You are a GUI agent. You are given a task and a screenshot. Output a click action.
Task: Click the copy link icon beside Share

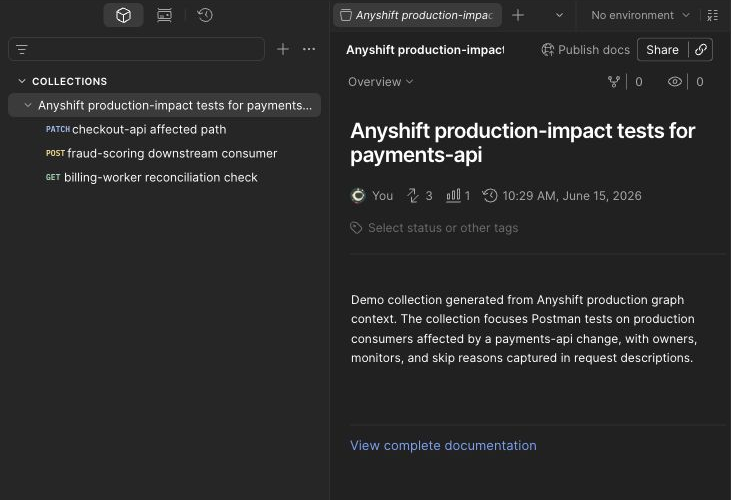pos(701,50)
